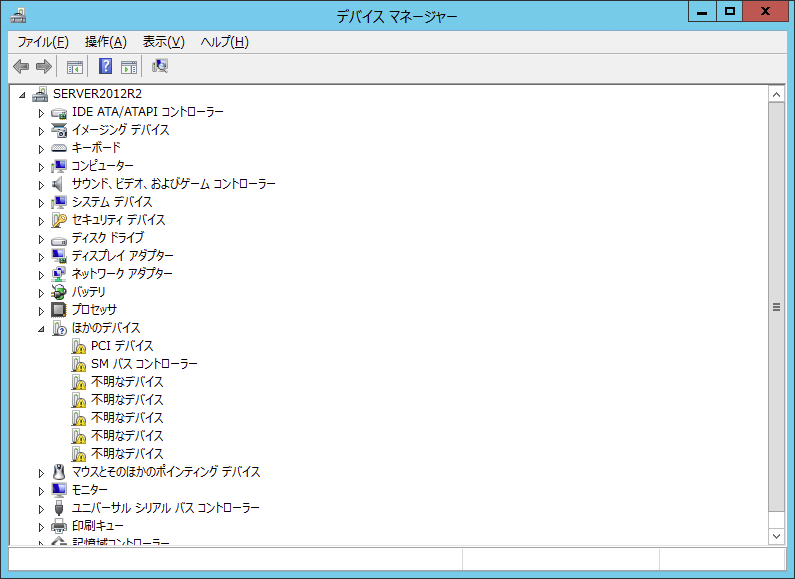Expand the システム デバイス category arrow

[x=42, y=203]
